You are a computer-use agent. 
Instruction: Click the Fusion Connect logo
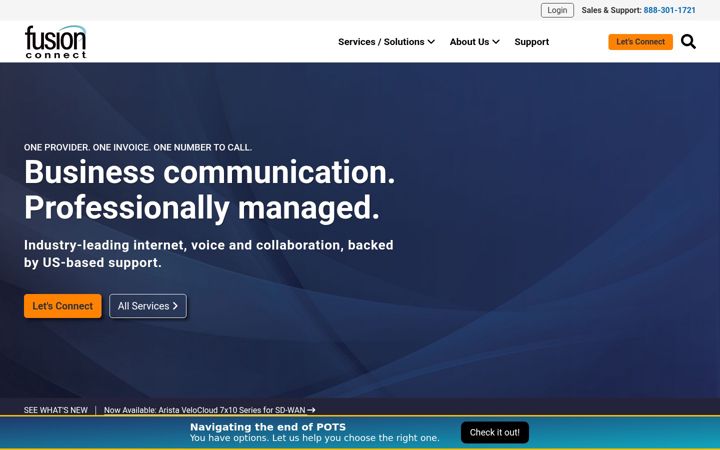[56, 42]
